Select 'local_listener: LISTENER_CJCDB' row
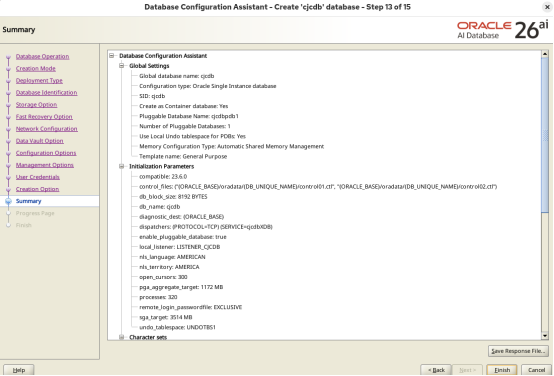The width and height of the screenshot is (554, 376). click(x=180, y=247)
